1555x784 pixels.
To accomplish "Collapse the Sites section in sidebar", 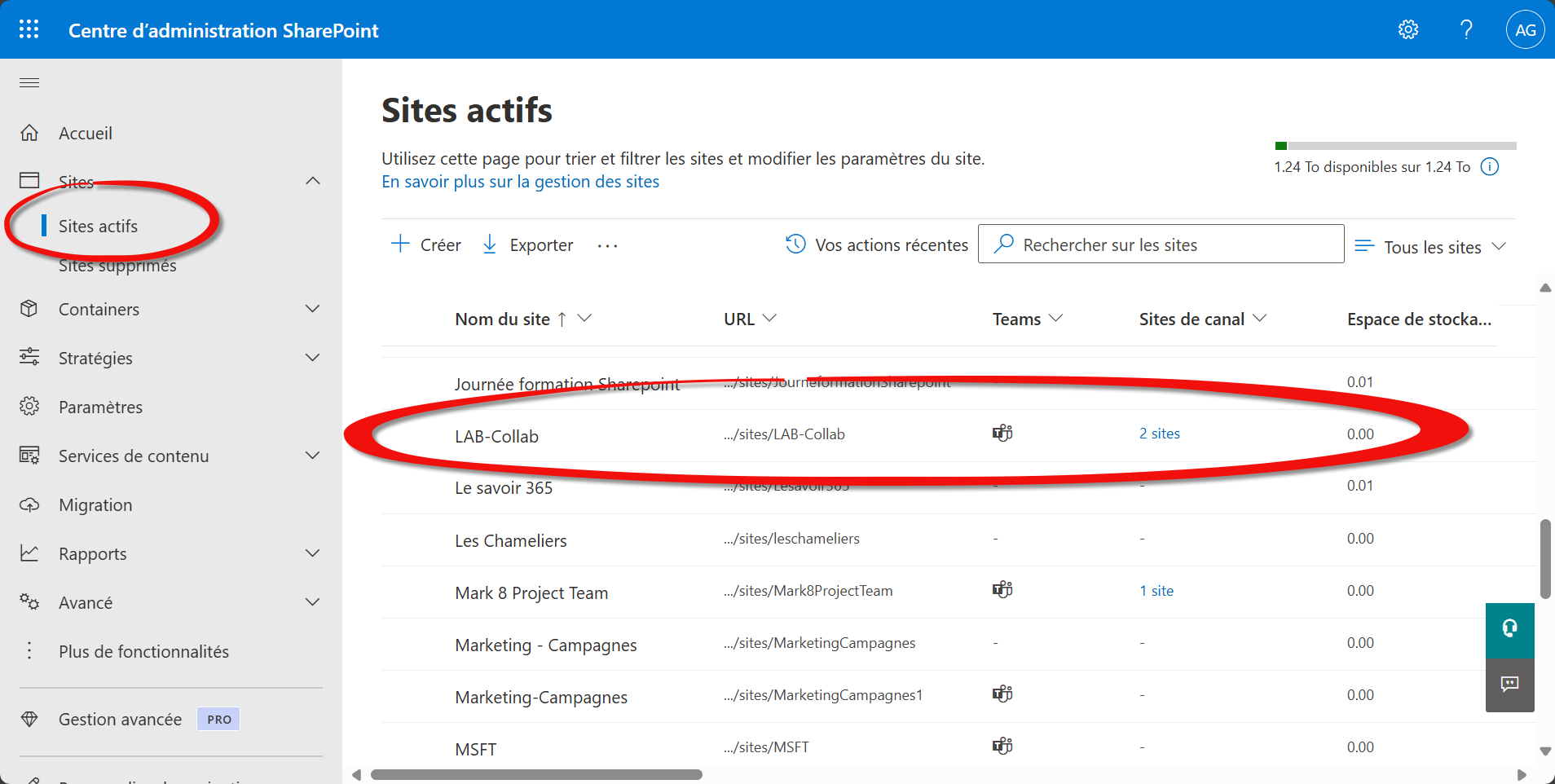I will 313,181.
